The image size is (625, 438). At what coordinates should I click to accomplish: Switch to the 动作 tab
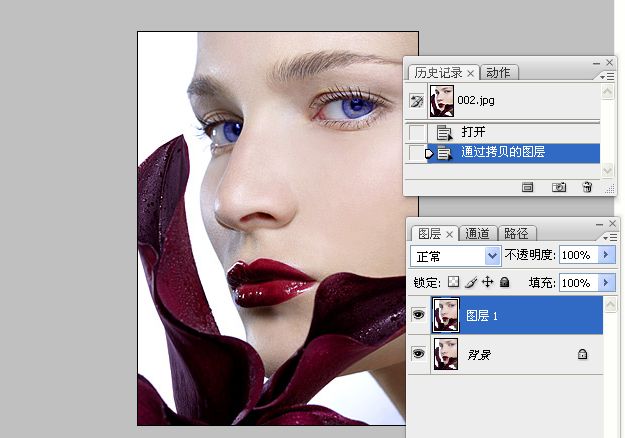[498, 73]
